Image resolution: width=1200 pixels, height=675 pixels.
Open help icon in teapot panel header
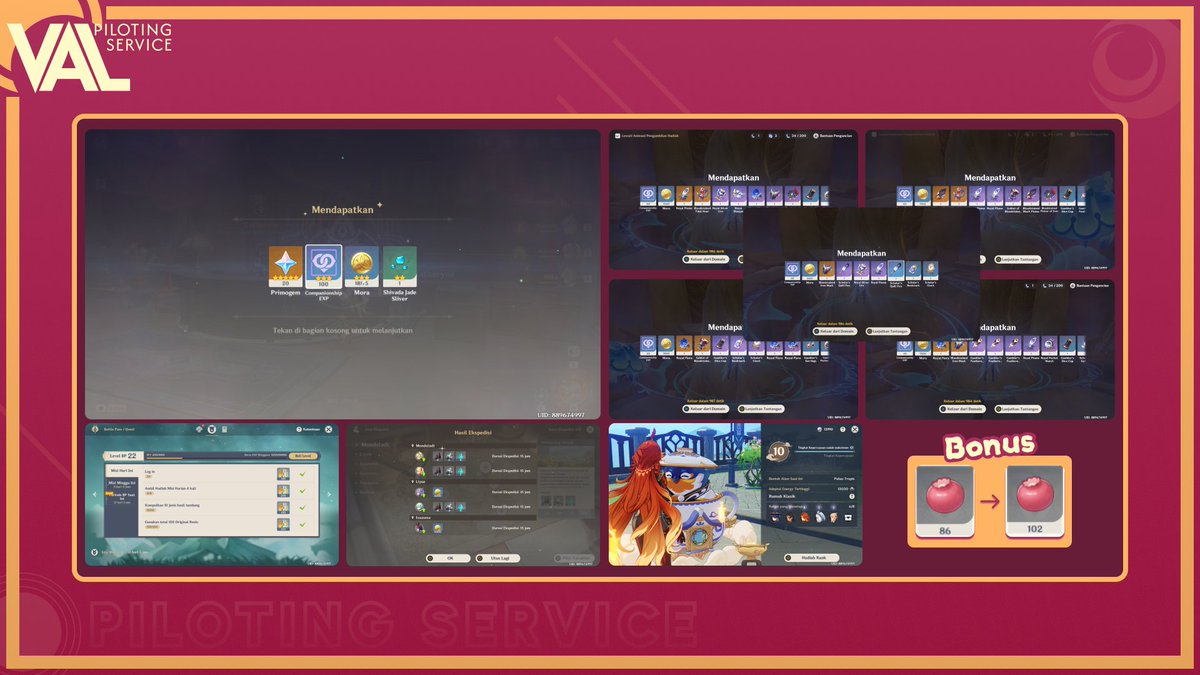pos(843,429)
